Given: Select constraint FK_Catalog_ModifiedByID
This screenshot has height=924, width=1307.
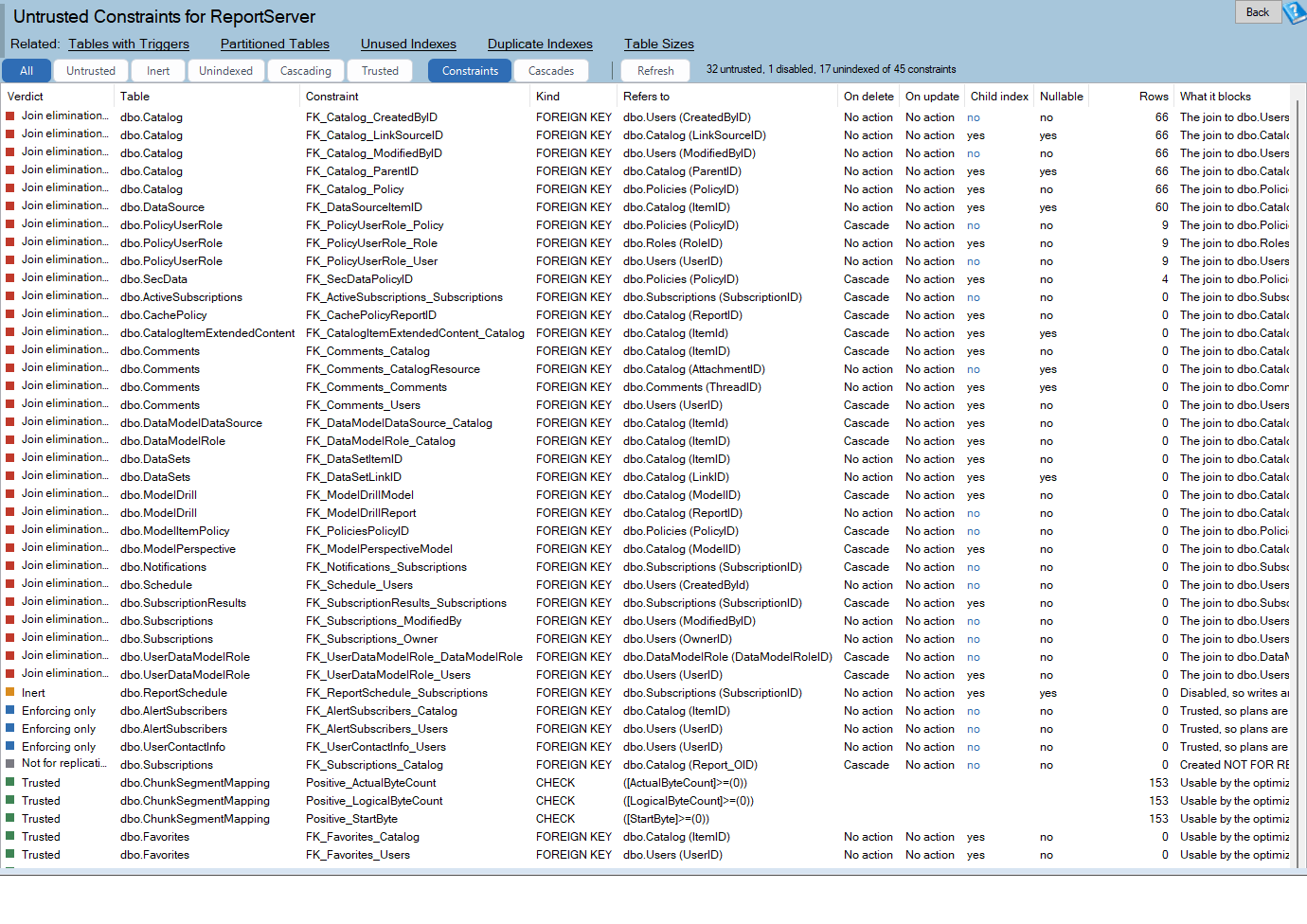Looking at the screenshot, I should 373,153.
